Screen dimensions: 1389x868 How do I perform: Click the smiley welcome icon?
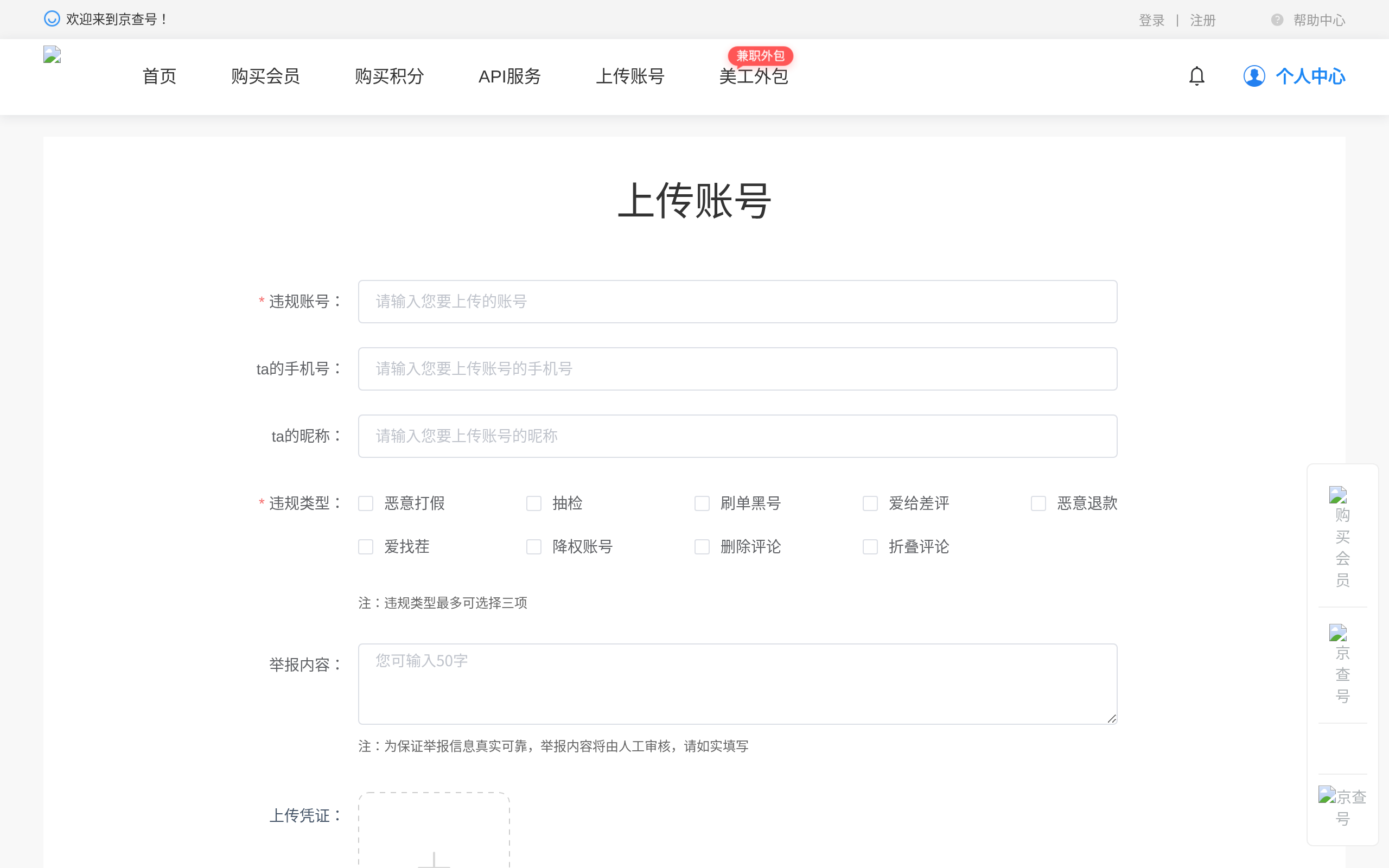52,19
